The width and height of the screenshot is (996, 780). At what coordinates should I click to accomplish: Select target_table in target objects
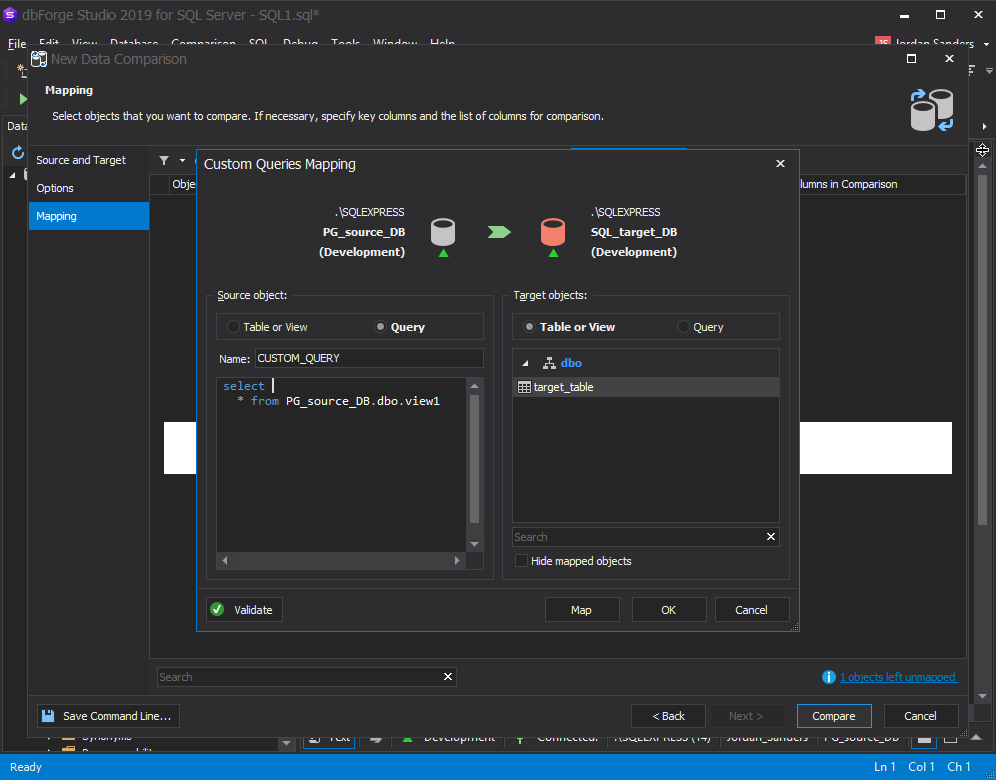646,387
